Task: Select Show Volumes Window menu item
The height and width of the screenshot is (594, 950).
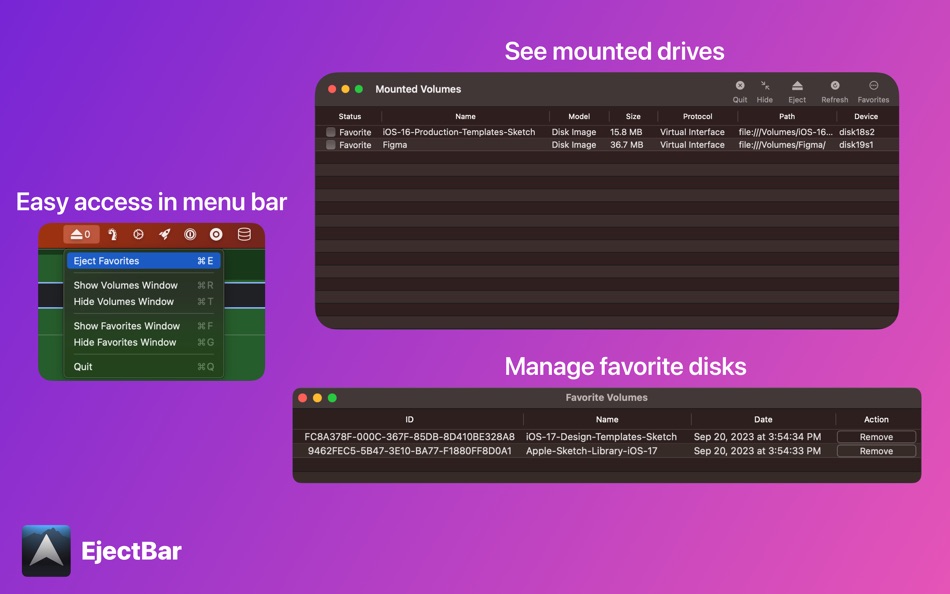Action: click(x=144, y=285)
